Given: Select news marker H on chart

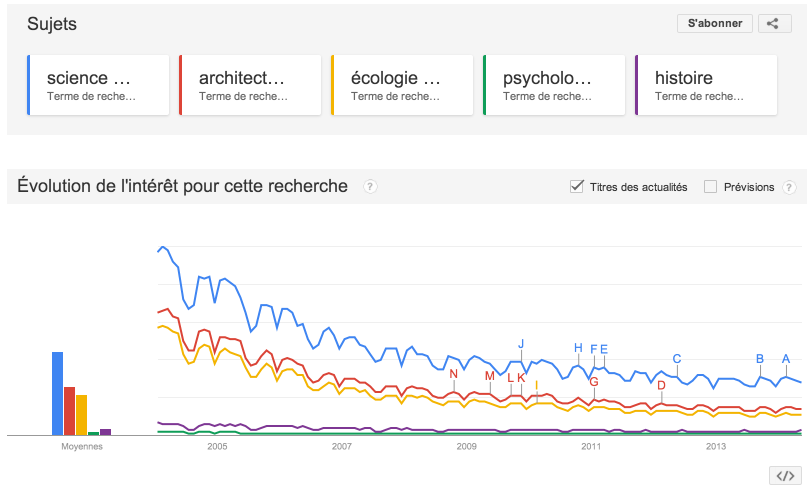Looking at the screenshot, I should (x=578, y=348).
